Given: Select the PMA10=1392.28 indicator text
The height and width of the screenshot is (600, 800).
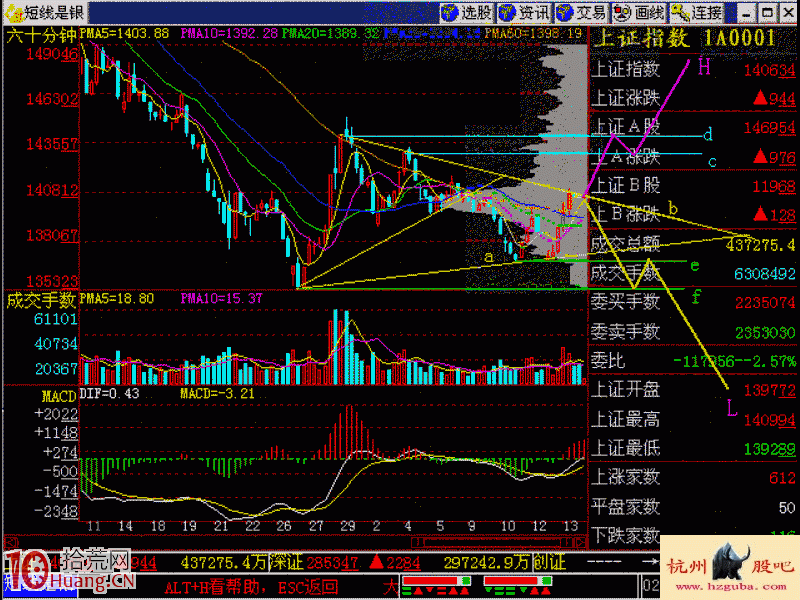Looking at the screenshot, I should pos(229,34).
